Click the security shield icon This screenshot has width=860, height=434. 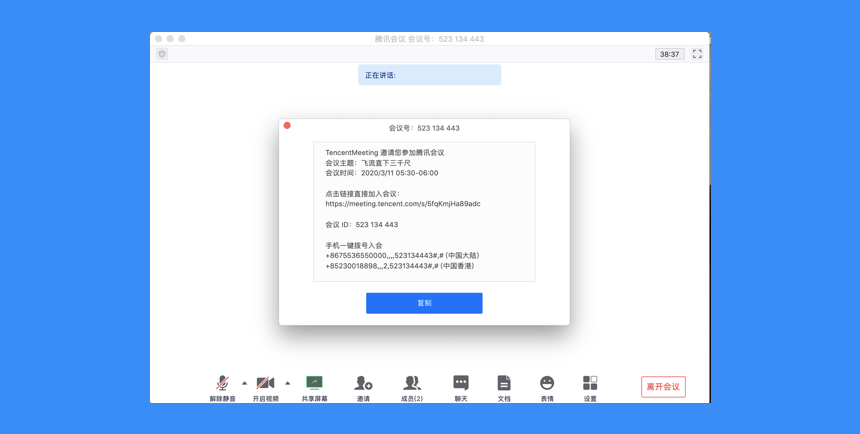162,54
